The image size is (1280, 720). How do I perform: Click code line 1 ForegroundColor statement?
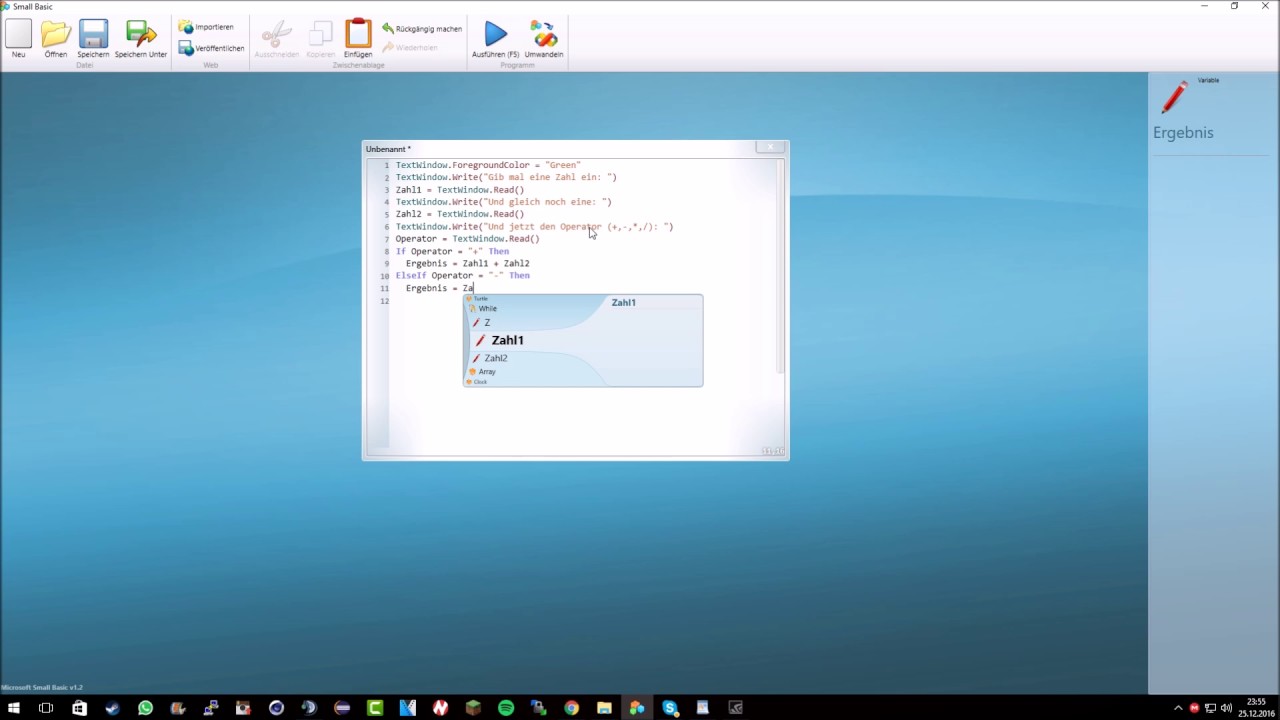pyautogui.click(x=488, y=165)
